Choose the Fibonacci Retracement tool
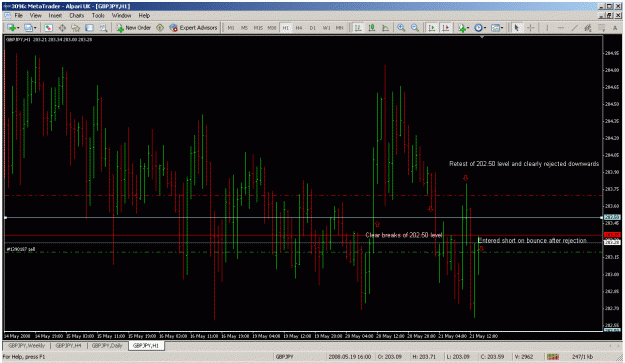Viewport: 625px width, 363px height. tap(601, 27)
